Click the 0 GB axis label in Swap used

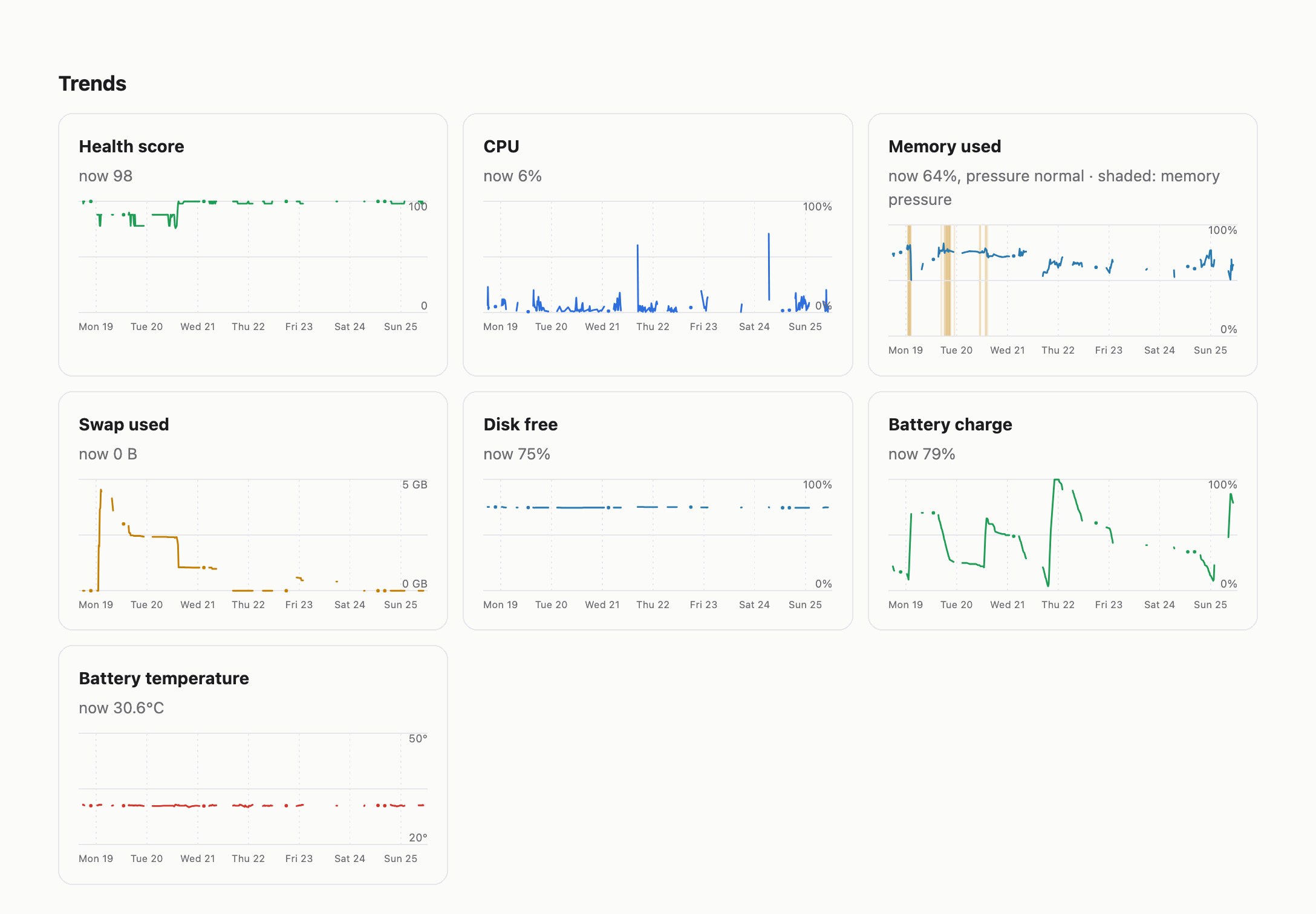pyautogui.click(x=415, y=584)
